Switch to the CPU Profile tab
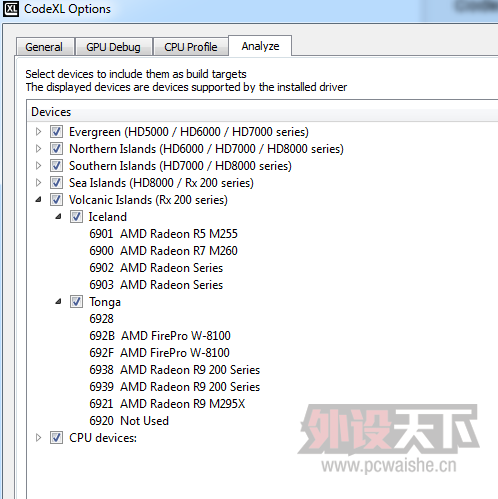 point(191,47)
